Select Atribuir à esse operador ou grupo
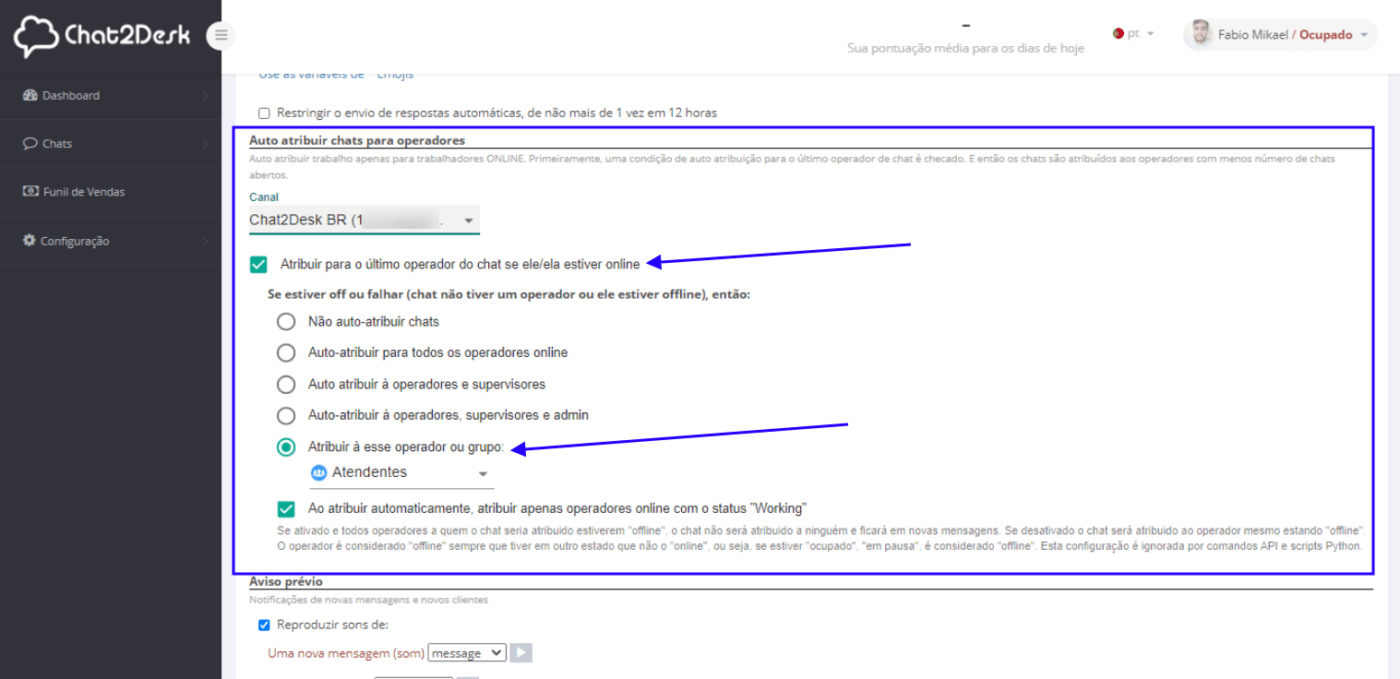Screen dimensions: 1400x679 286,447
